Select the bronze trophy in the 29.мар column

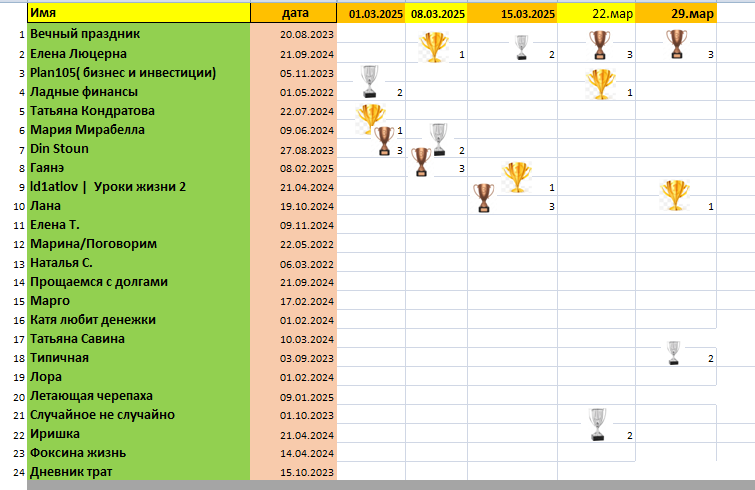pos(677,44)
